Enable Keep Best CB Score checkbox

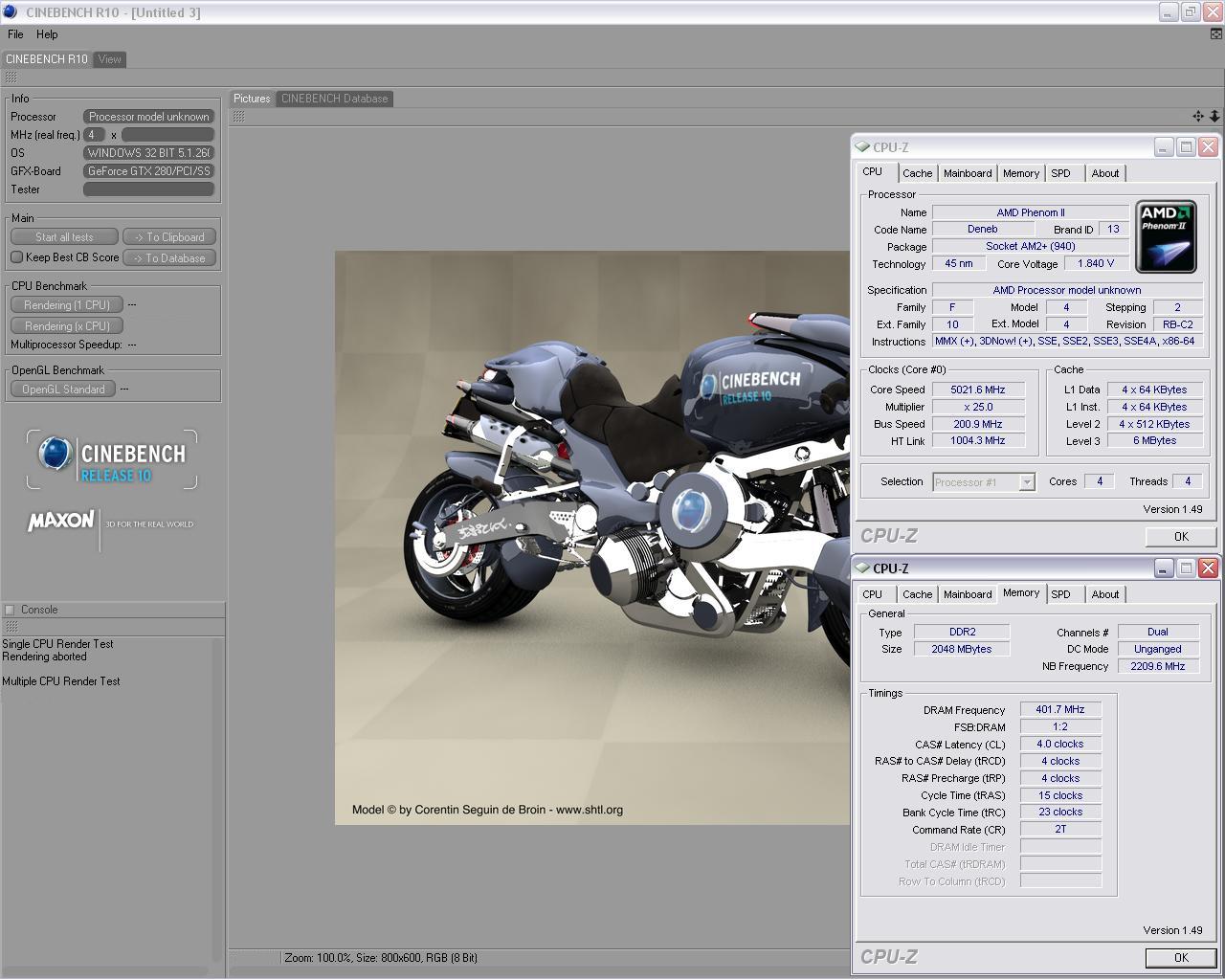(x=16, y=257)
